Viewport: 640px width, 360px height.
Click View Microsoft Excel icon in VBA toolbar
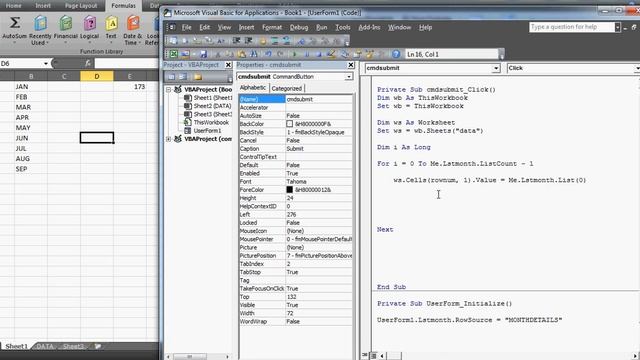pos(174,54)
